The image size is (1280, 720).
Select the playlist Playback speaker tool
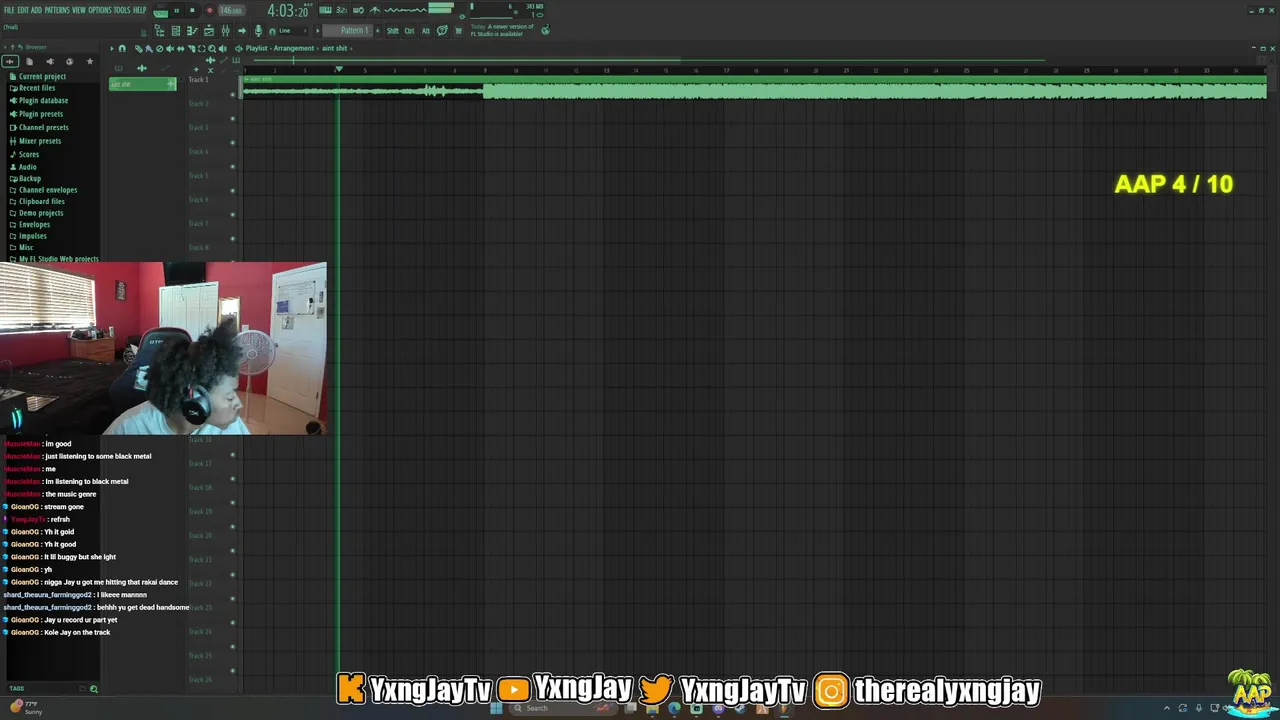pyautogui.click(x=222, y=48)
